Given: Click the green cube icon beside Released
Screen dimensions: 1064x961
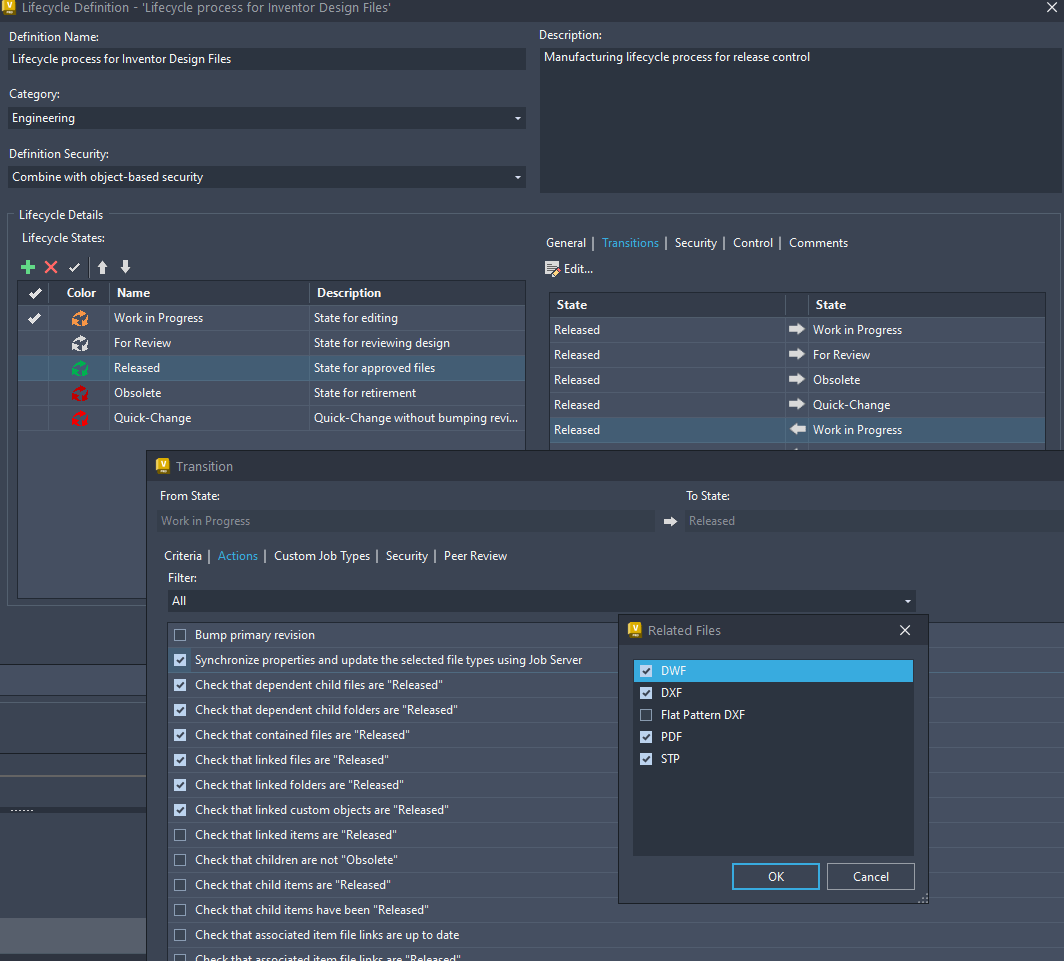Looking at the screenshot, I should pyautogui.click(x=80, y=367).
